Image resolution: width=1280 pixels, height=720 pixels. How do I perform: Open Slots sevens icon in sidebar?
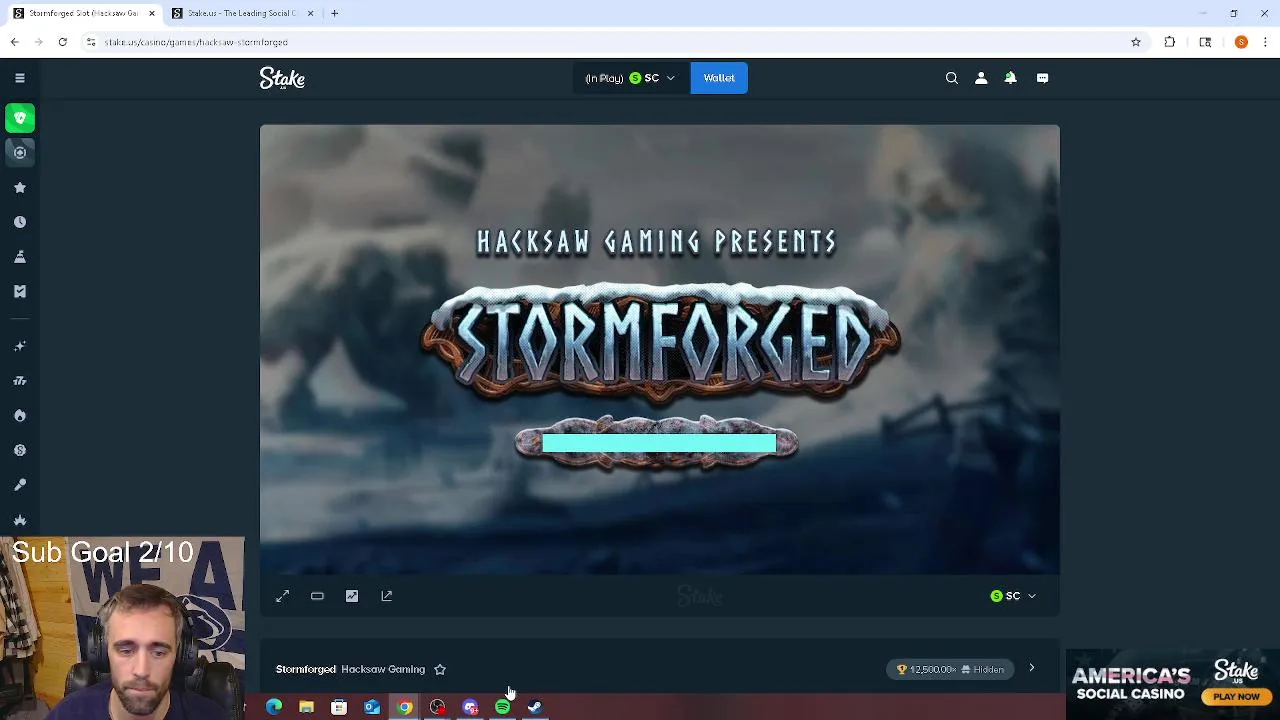point(19,381)
